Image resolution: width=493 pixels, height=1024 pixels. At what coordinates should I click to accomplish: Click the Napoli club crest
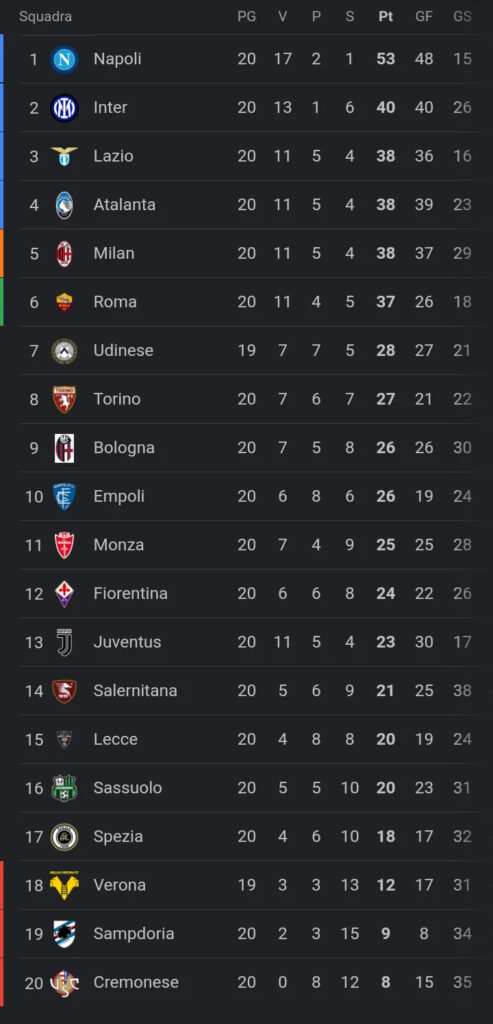(64, 59)
